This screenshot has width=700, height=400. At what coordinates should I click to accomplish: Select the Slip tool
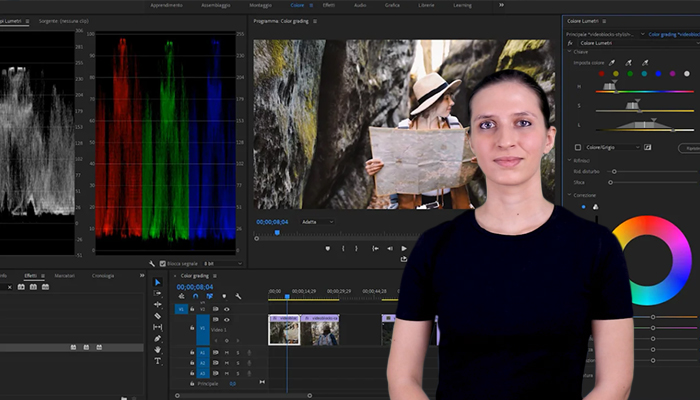coord(157,327)
